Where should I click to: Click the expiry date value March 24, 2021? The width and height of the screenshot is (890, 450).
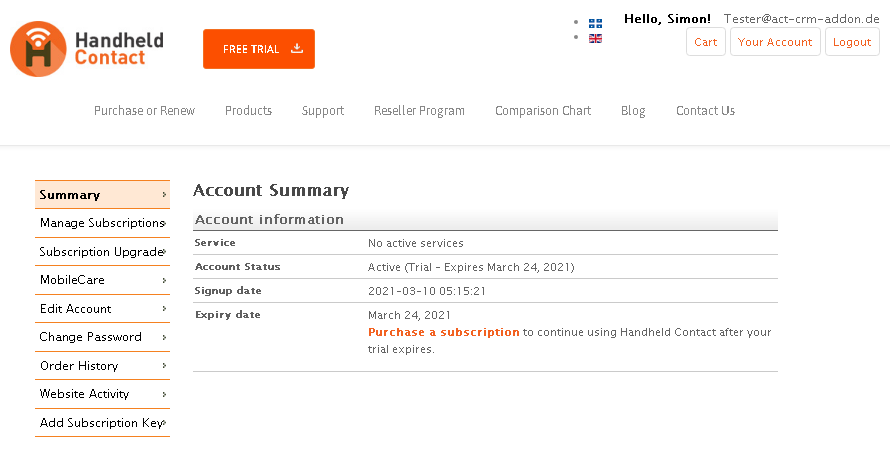409,315
